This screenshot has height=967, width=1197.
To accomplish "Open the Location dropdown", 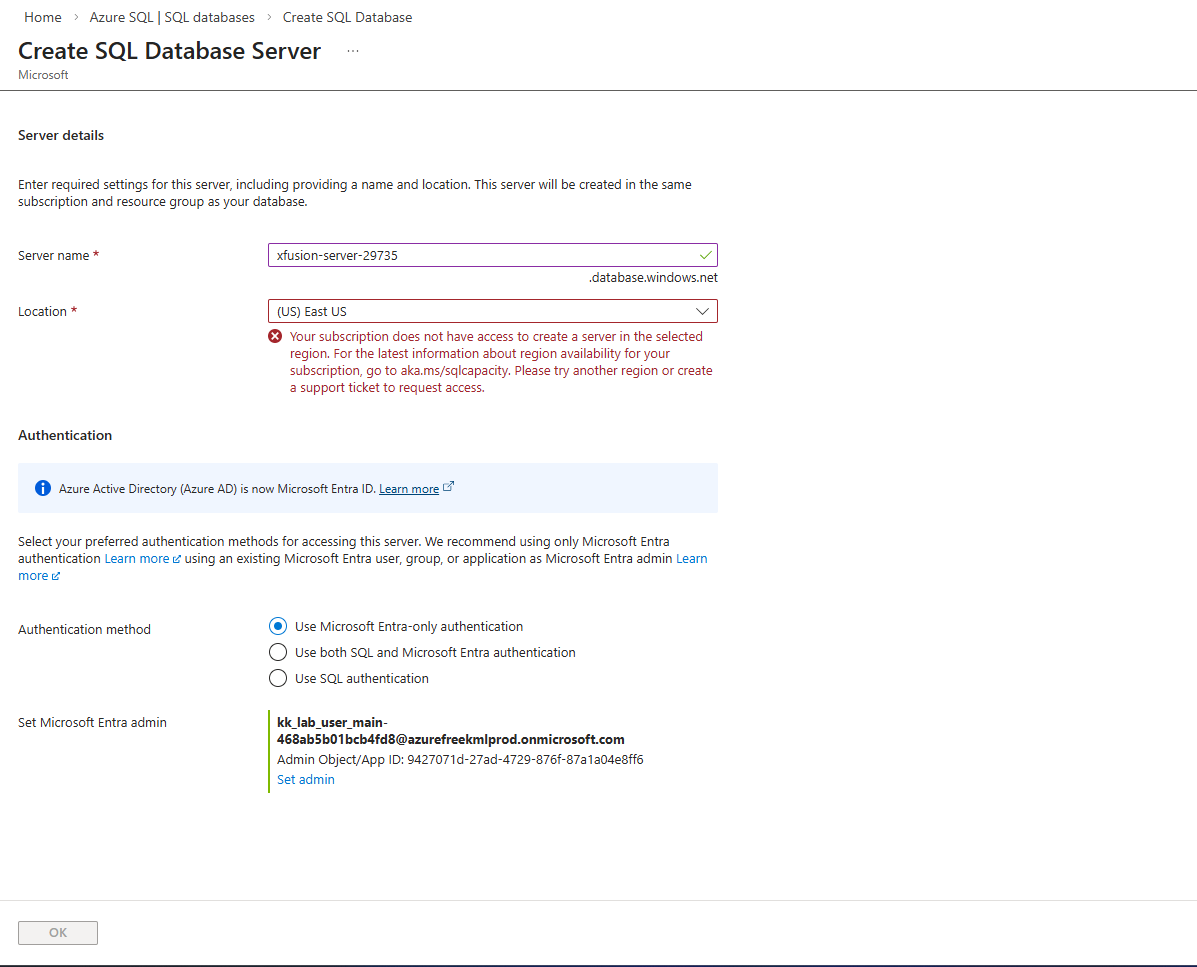I will tap(492, 311).
